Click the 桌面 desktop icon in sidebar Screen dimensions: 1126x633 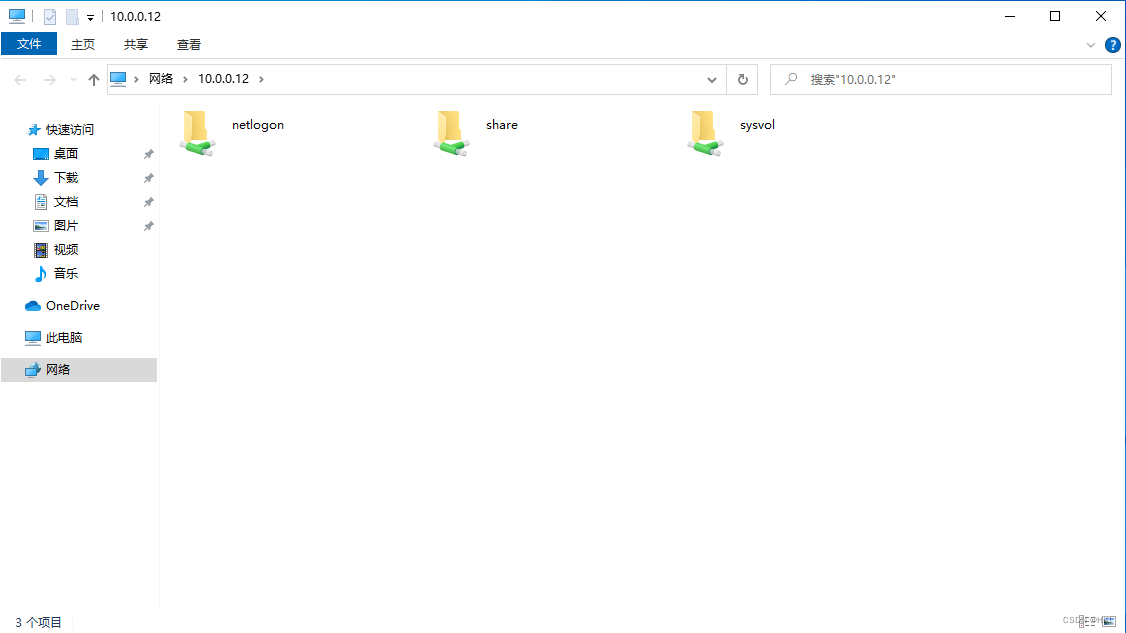tap(41, 154)
